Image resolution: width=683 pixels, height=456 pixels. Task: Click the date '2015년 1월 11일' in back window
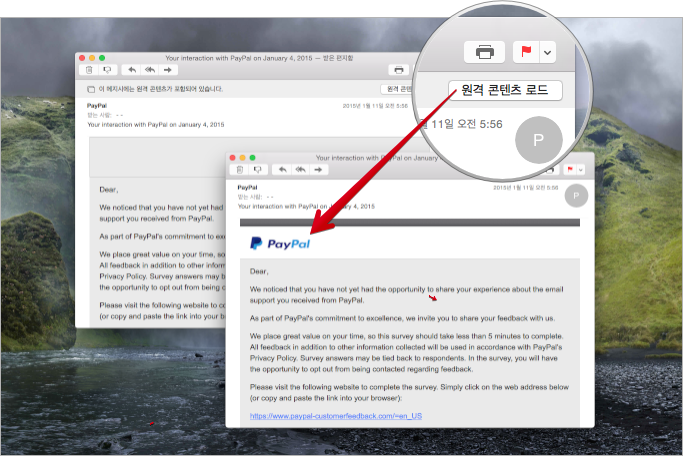click(x=375, y=106)
